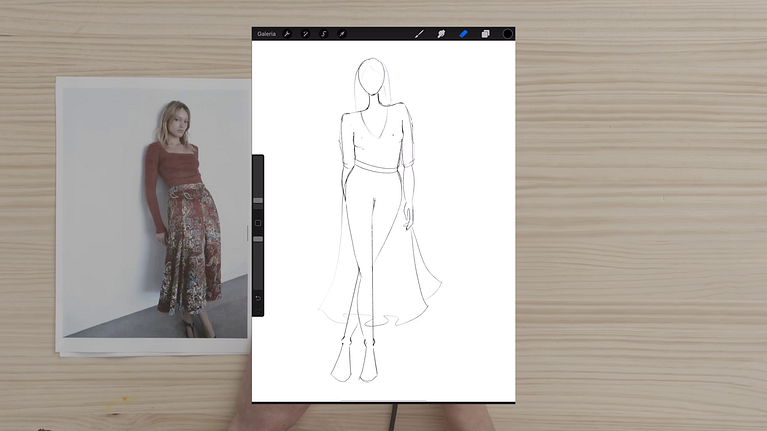Viewport: 767px width, 431px height.
Task: Select the Smudge finger tool
Action: (x=441, y=34)
